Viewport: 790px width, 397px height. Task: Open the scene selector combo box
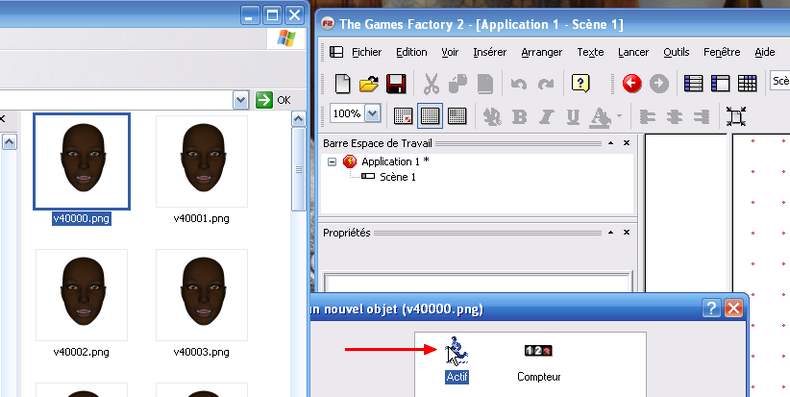tap(780, 81)
